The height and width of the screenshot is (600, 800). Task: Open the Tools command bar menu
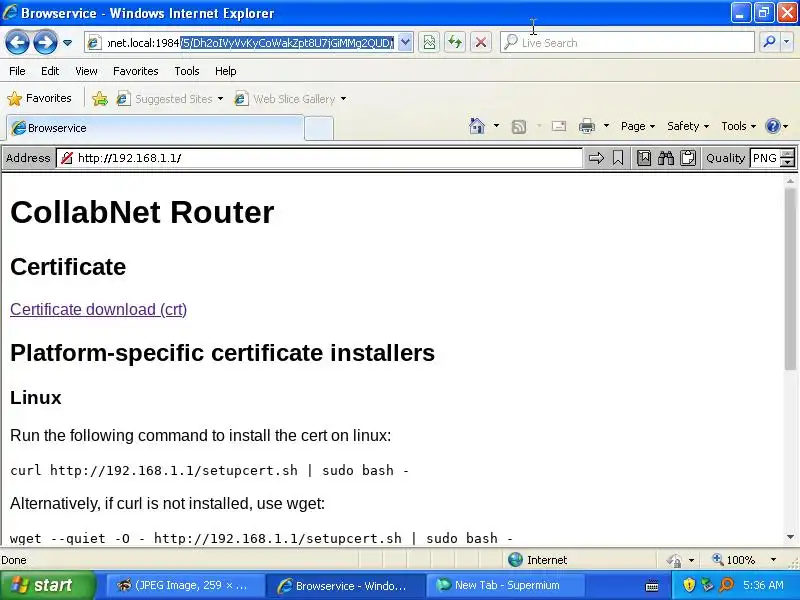(x=738, y=126)
